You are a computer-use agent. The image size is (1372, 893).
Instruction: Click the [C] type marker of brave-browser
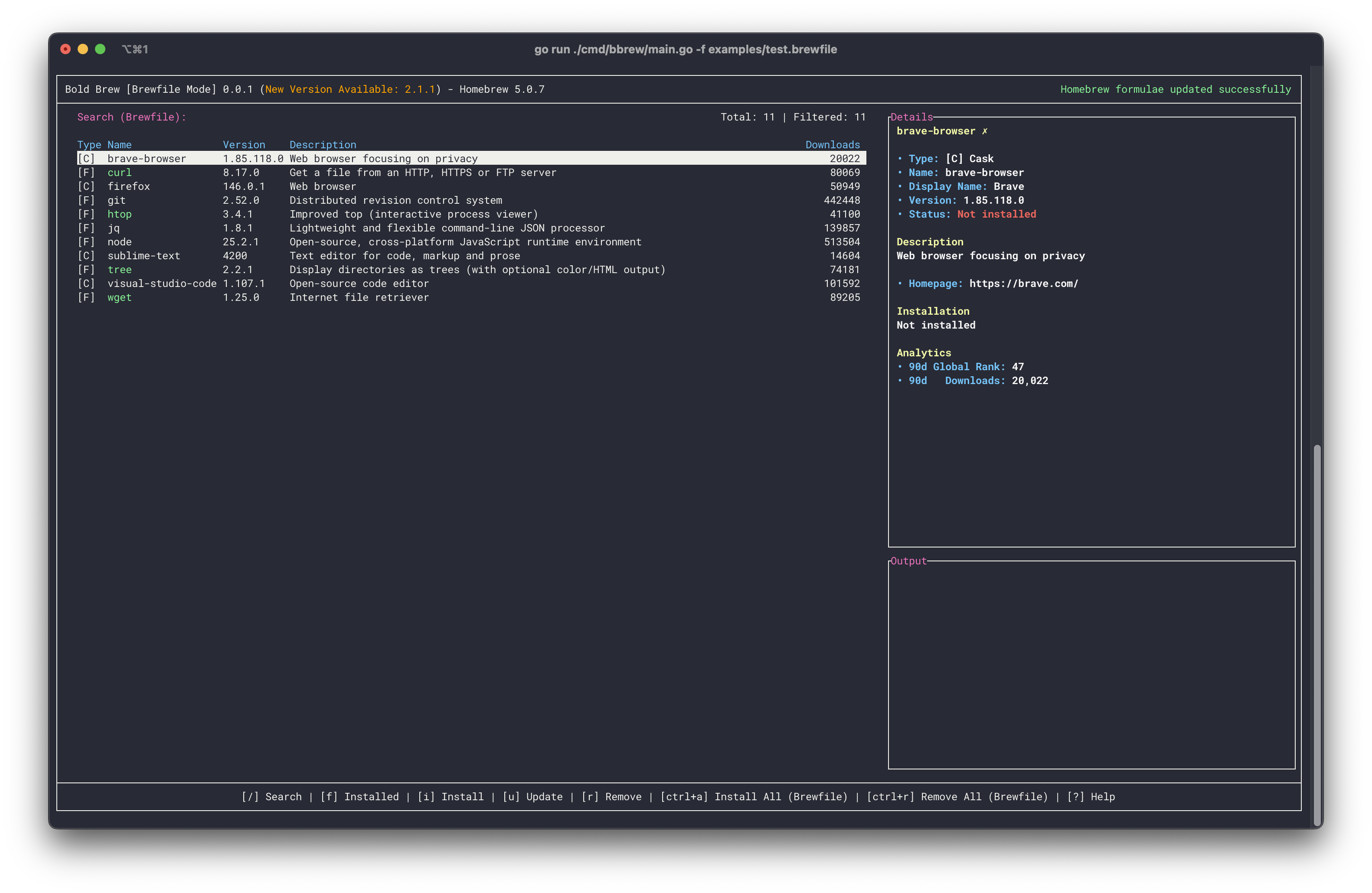click(x=86, y=158)
